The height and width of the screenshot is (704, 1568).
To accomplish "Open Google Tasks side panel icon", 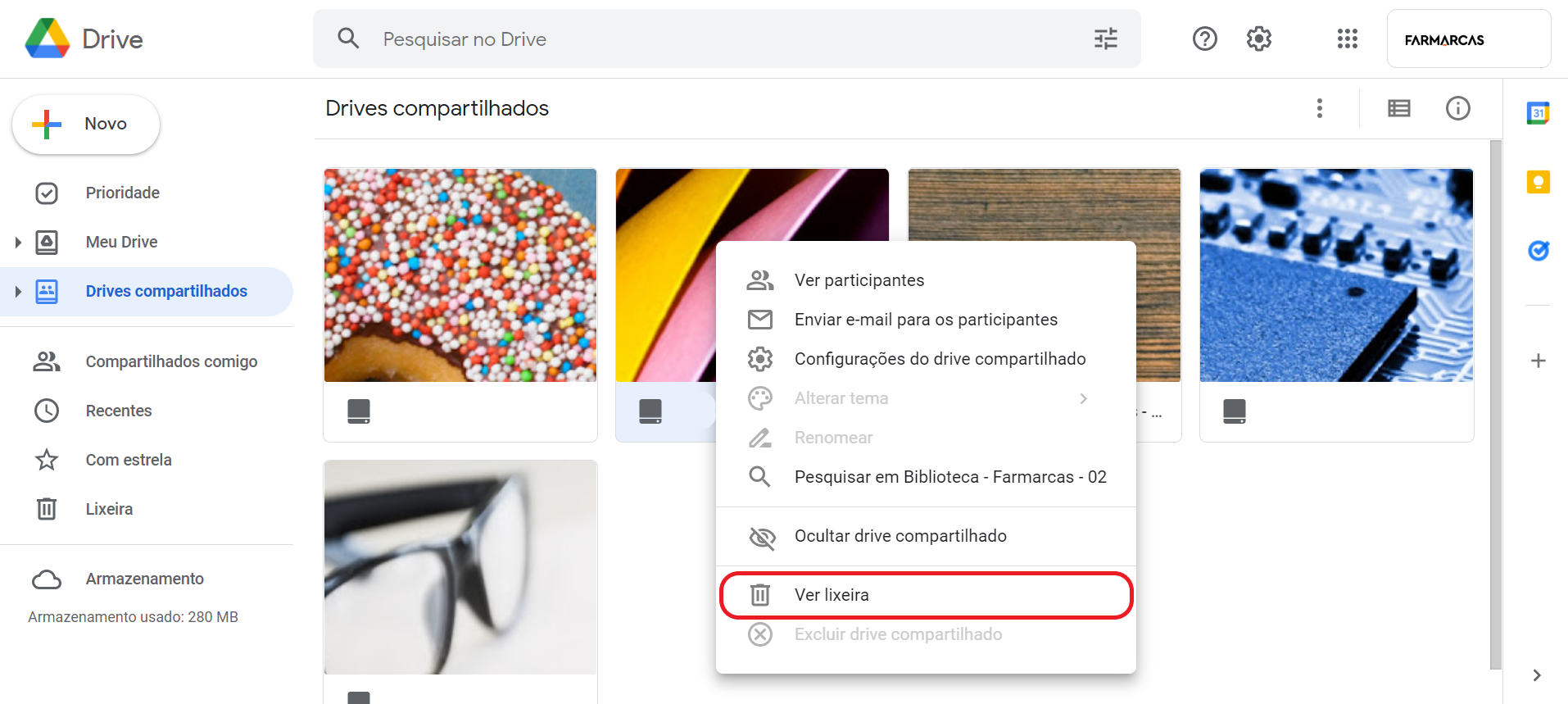I will (1538, 251).
